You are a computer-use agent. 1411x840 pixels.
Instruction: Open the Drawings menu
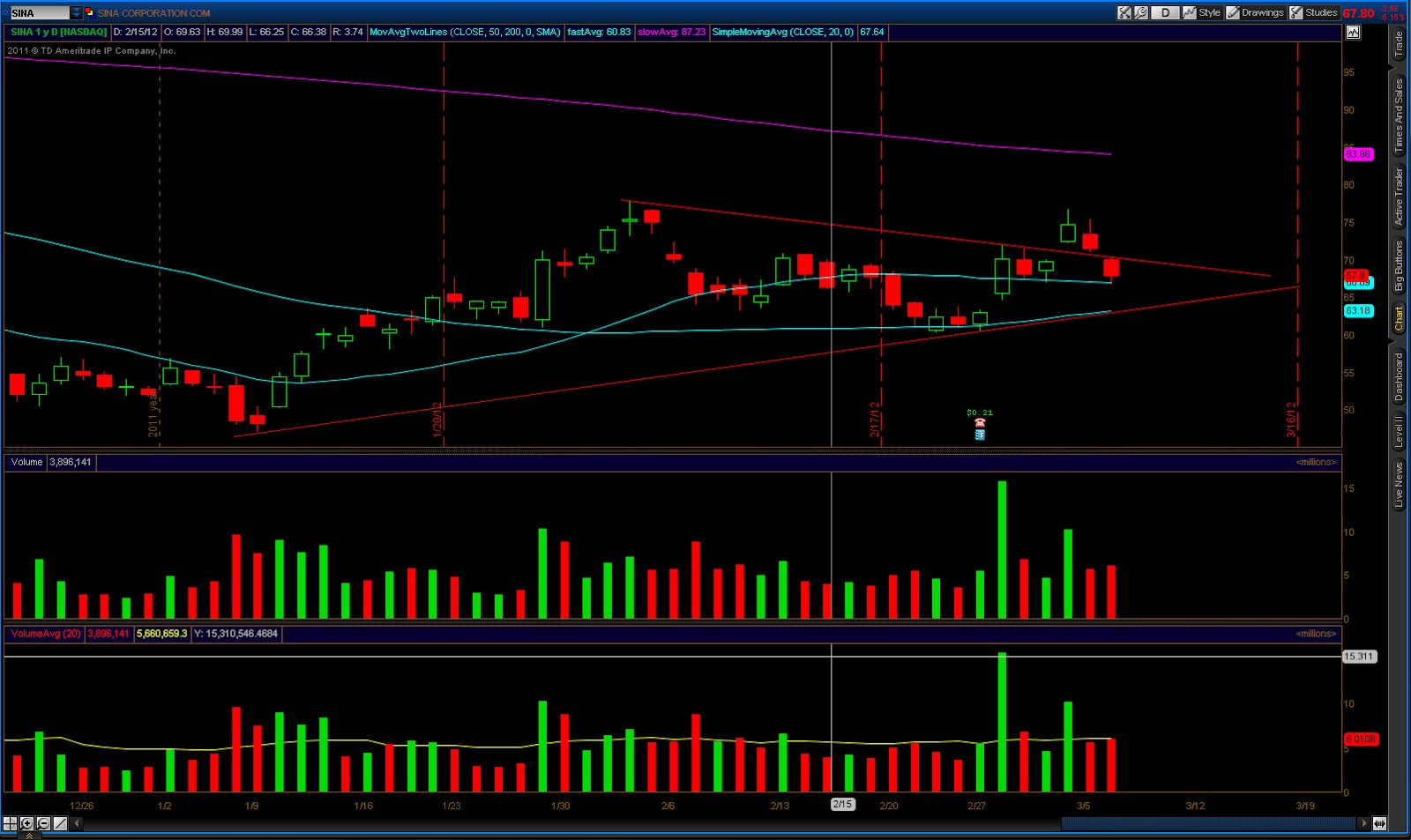click(1255, 12)
